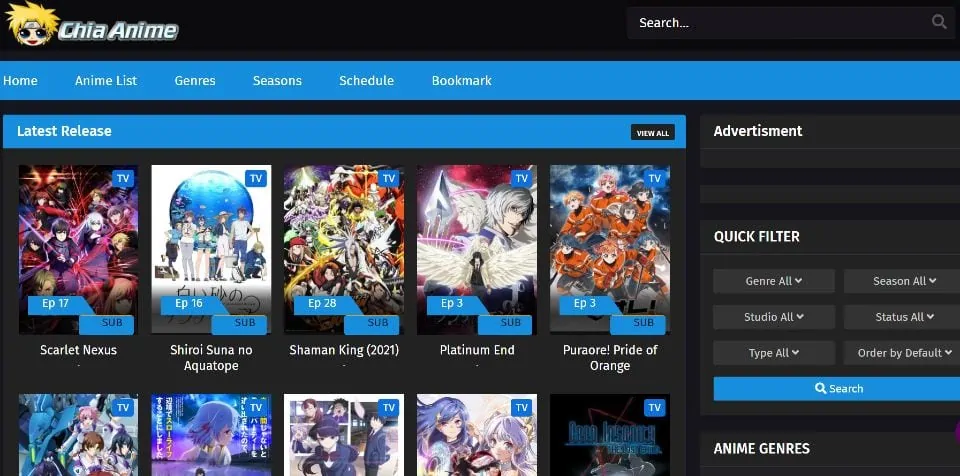Open the Season All dropdown
The height and width of the screenshot is (476, 960).
tap(904, 281)
